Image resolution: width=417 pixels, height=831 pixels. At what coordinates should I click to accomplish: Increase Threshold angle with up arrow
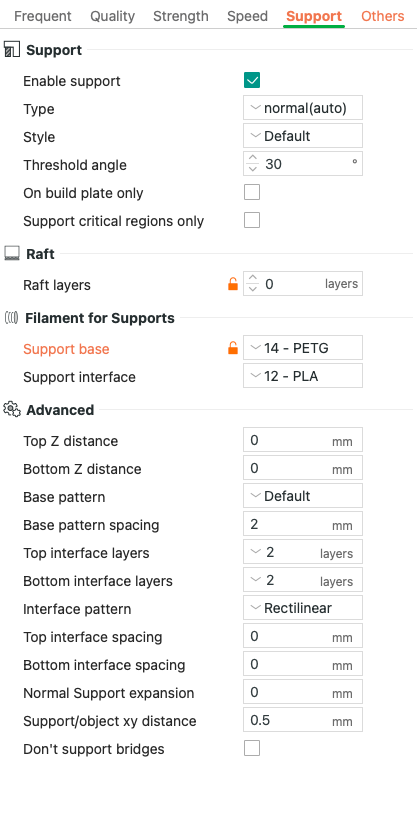point(253,158)
